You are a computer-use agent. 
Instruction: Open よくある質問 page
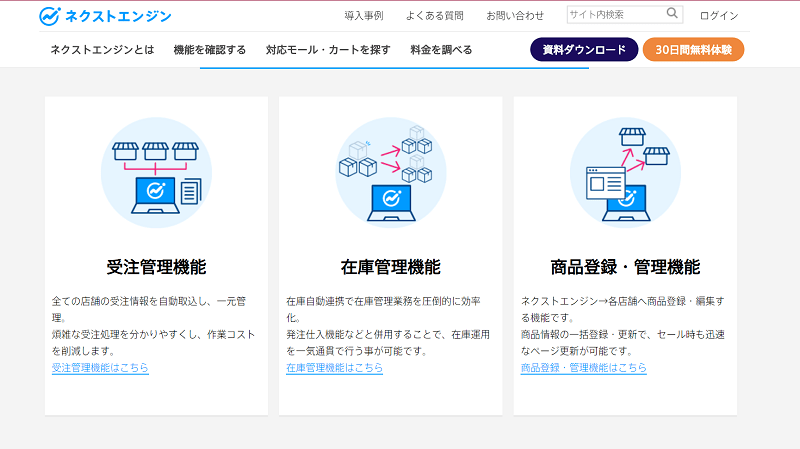[435, 16]
